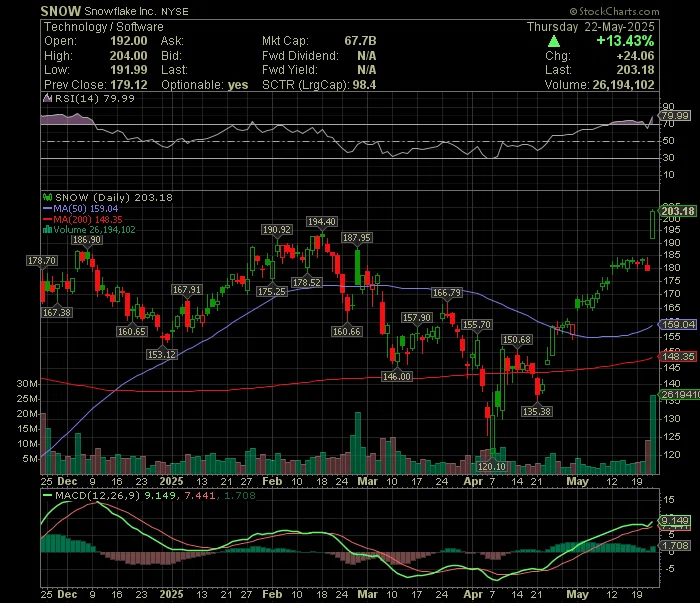
Task: Click the tallest rightmost volume bar
Action: point(653,434)
